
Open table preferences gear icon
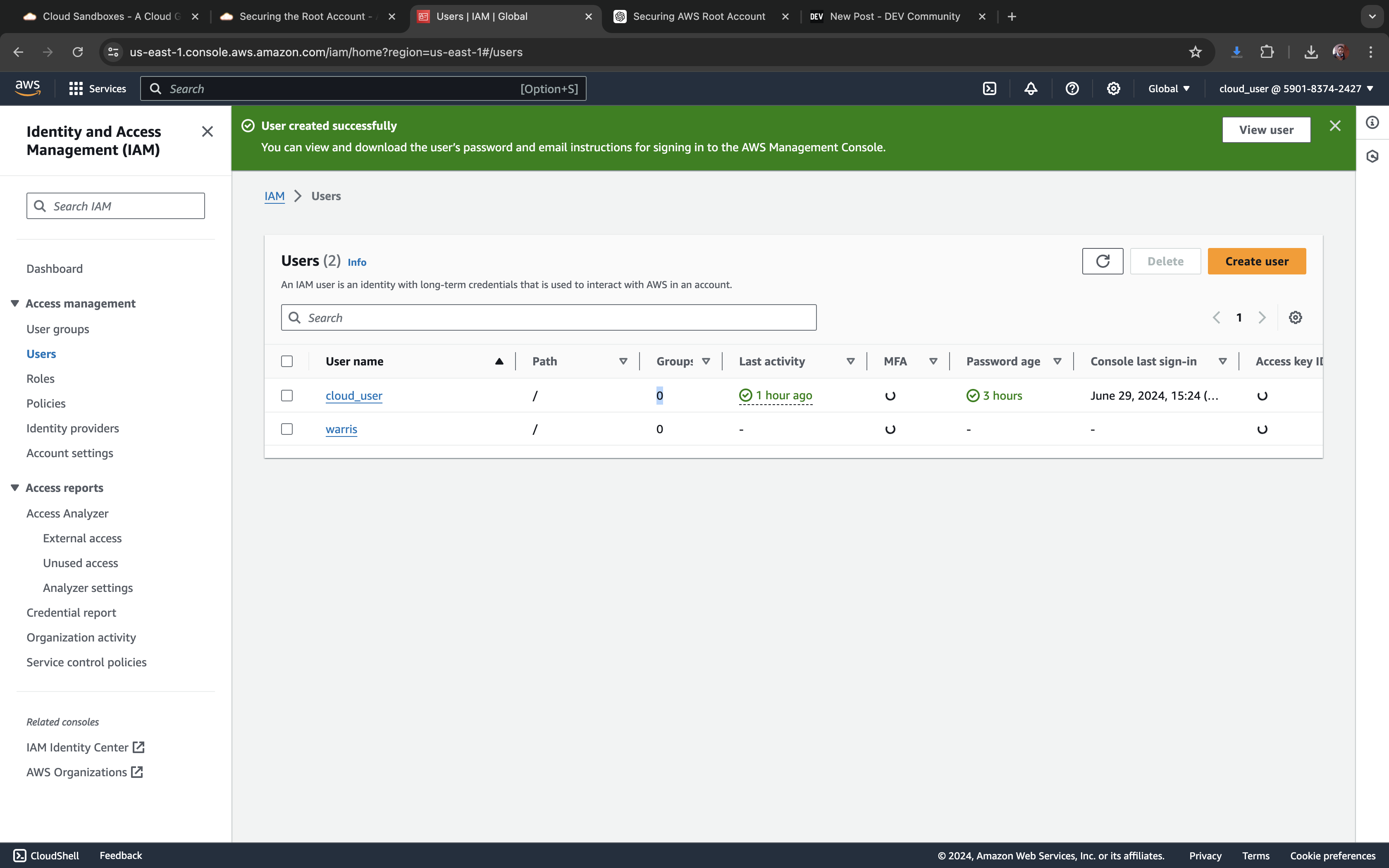(1295, 317)
